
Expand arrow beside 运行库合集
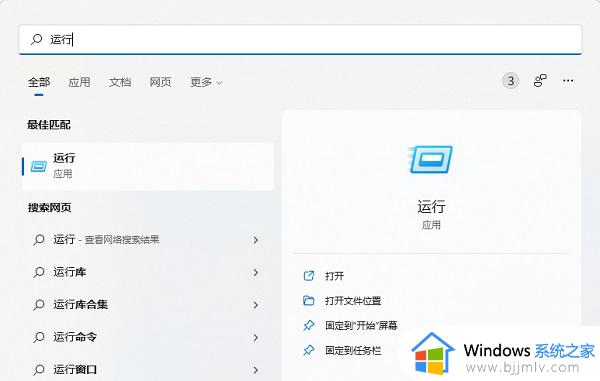(x=256, y=305)
